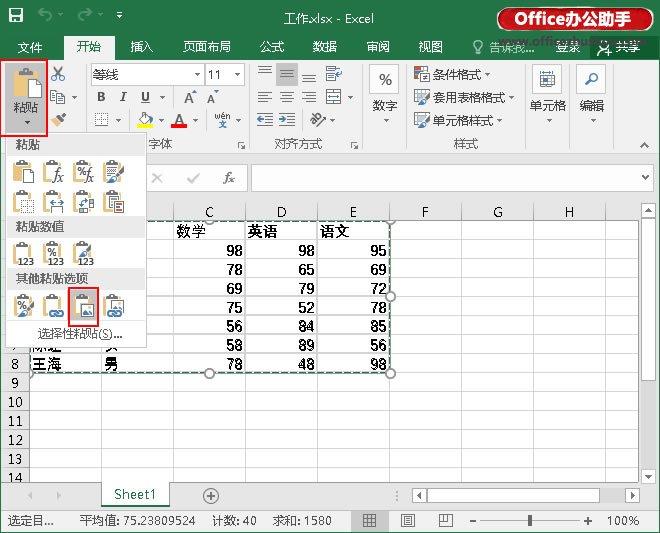Choose Paste Link option icon
The height and width of the screenshot is (533, 660).
(53, 306)
